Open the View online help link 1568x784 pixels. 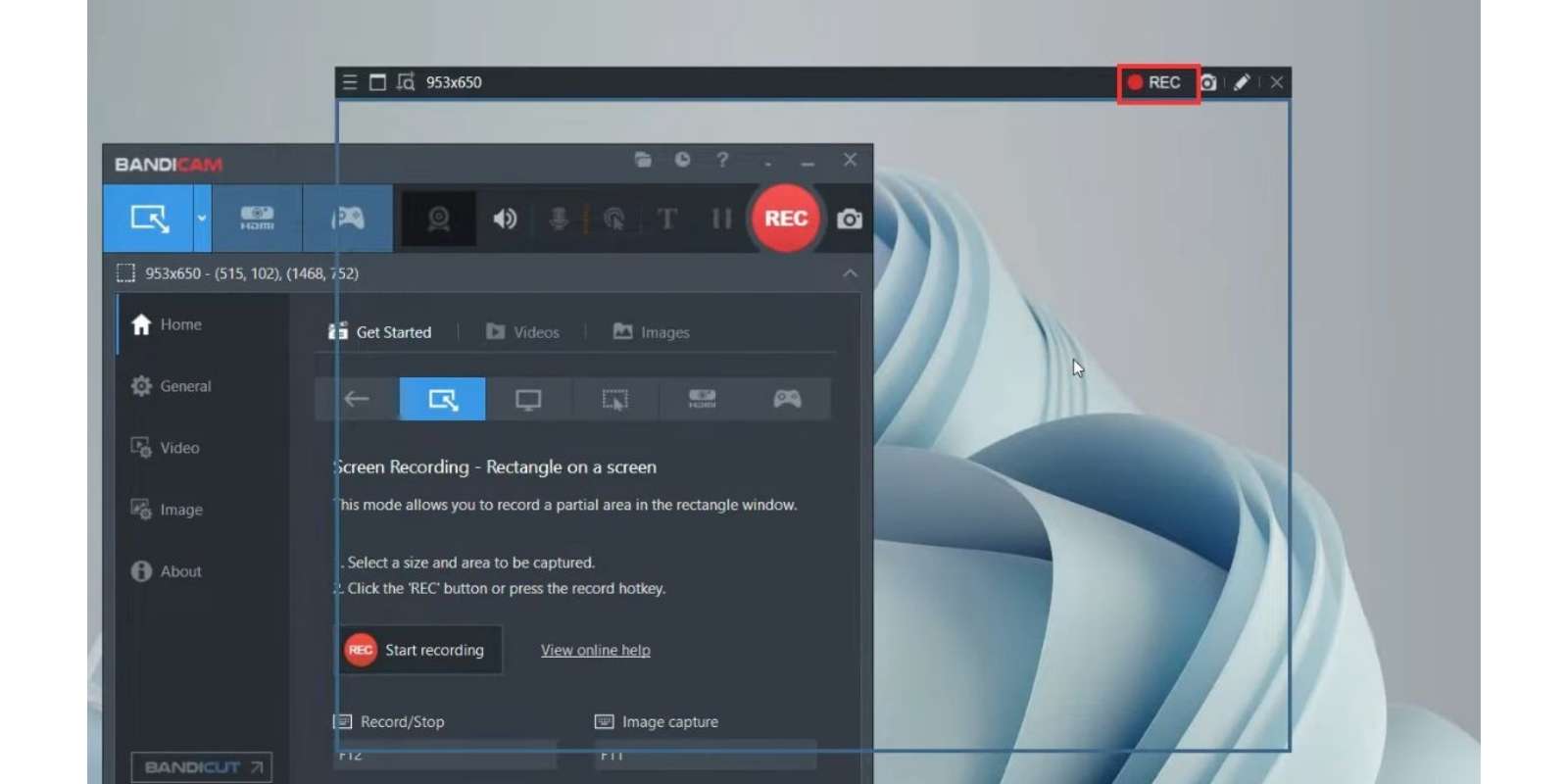click(595, 650)
